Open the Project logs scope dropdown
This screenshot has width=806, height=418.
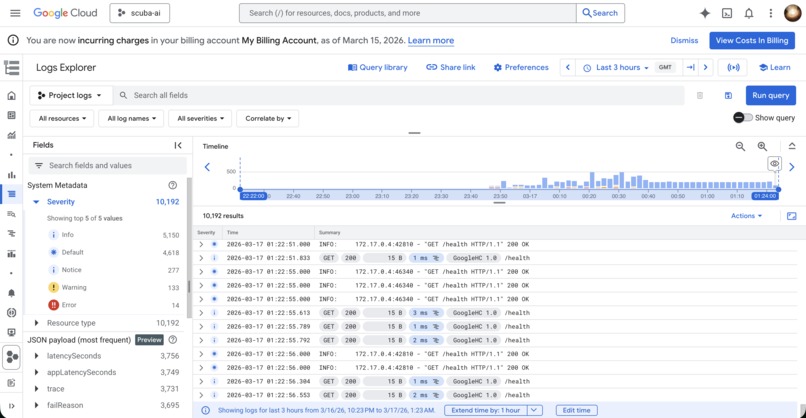click(70, 95)
